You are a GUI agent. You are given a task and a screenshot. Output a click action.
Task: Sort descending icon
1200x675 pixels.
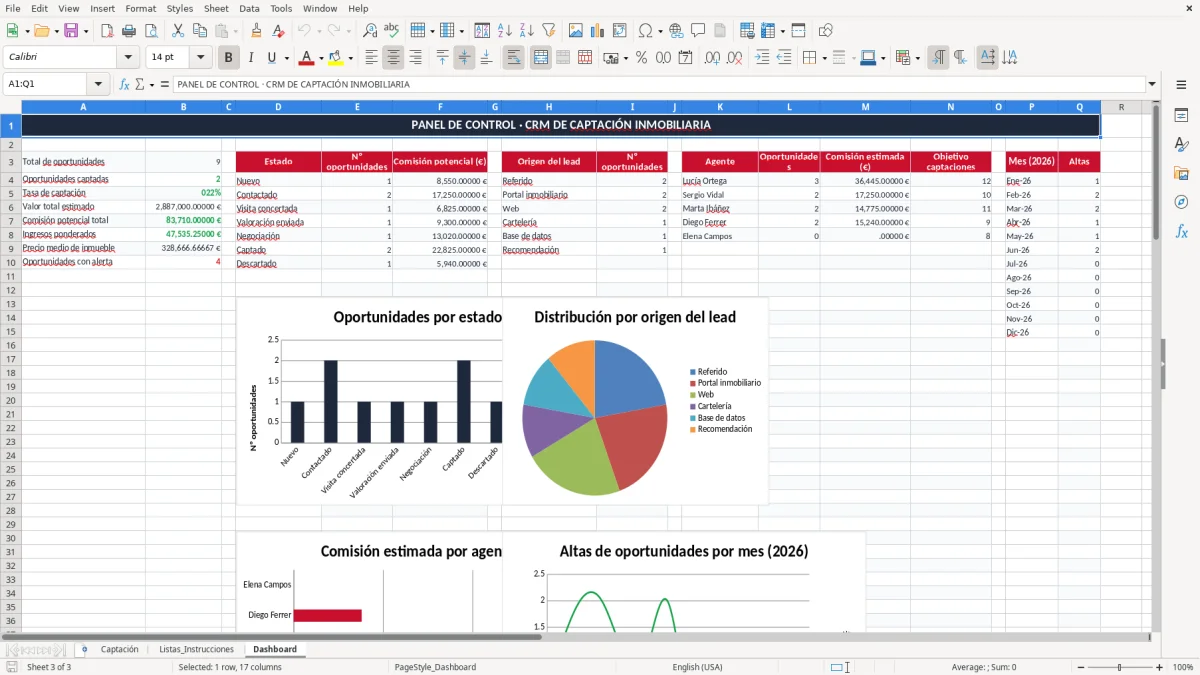(526, 31)
